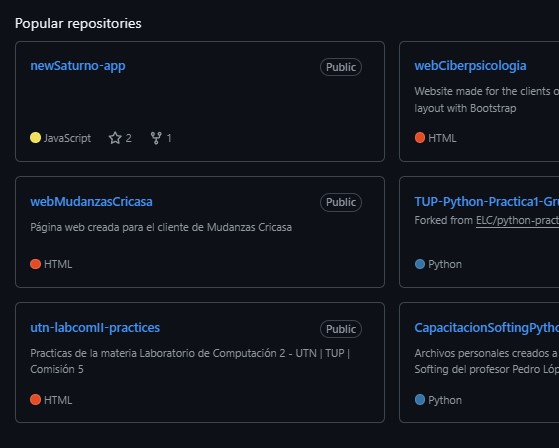
Task: Click the Public badge on newSaturno-app
Action: click(341, 67)
